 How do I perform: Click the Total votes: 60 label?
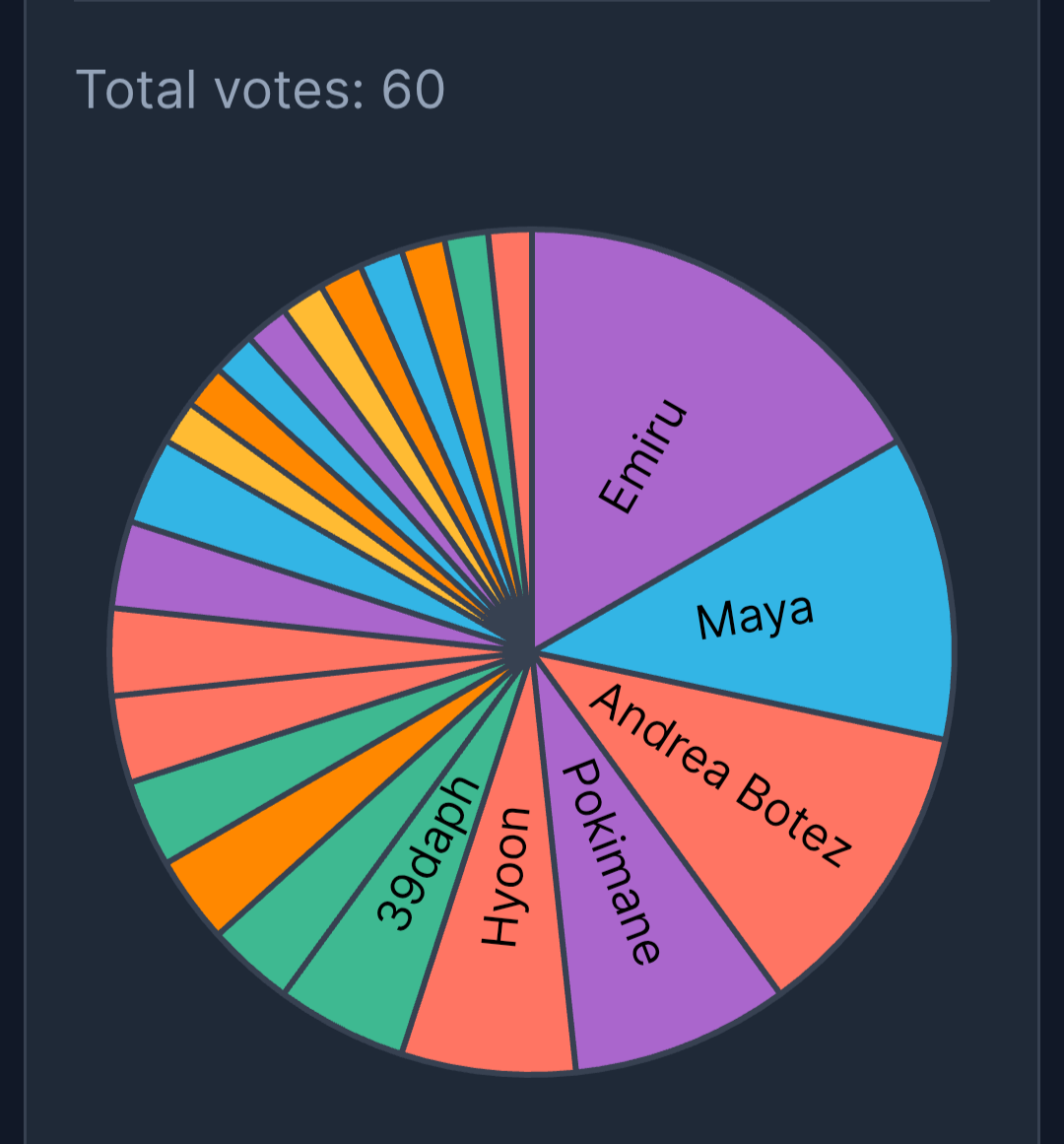coord(260,90)
